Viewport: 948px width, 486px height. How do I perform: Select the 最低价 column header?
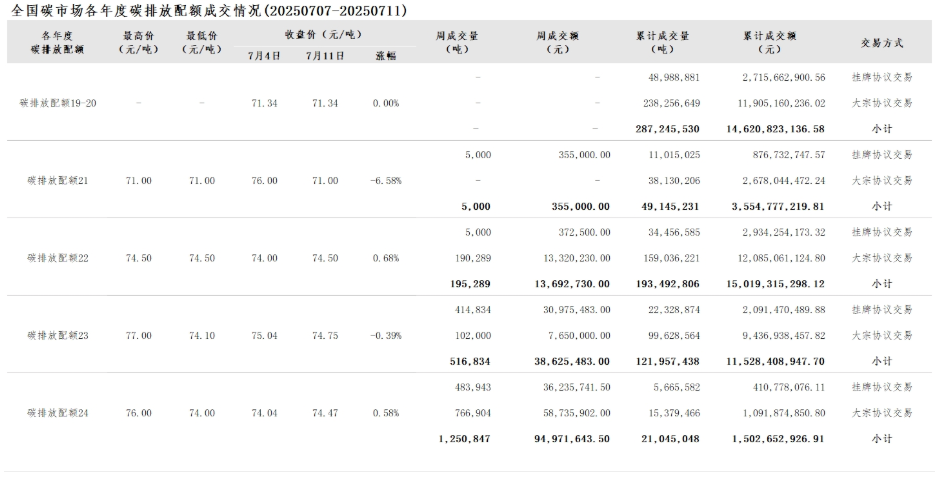tap(202, 42)
